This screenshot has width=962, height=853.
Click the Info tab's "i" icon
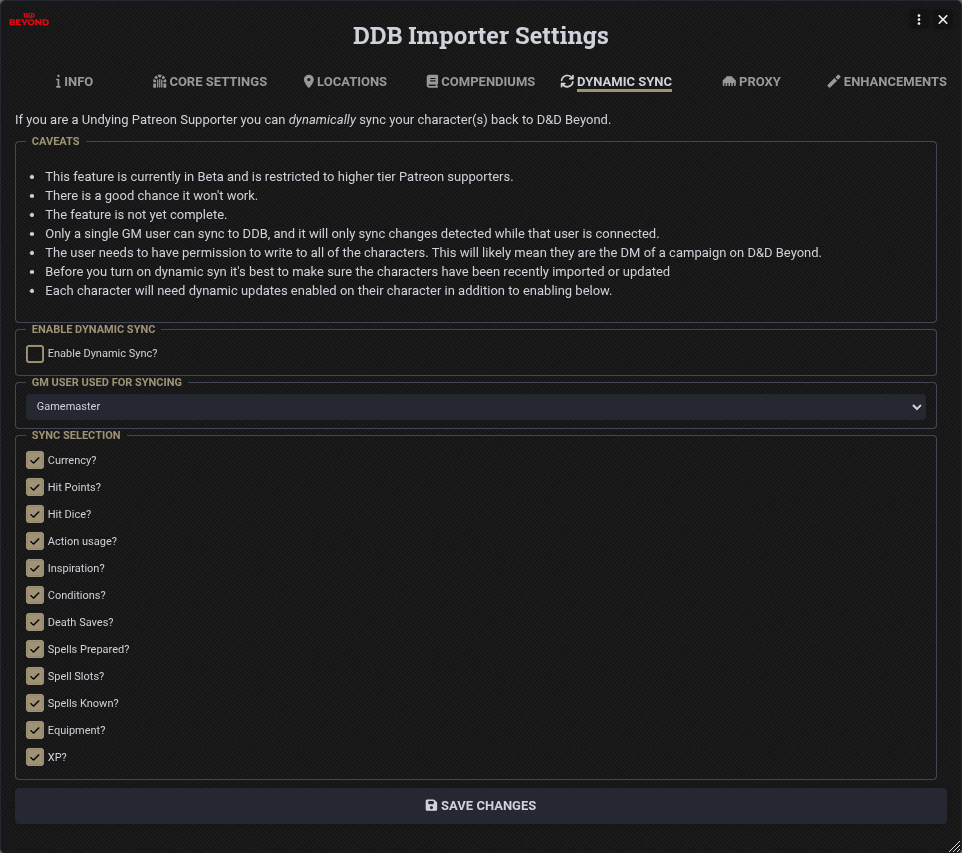(58, 82)
